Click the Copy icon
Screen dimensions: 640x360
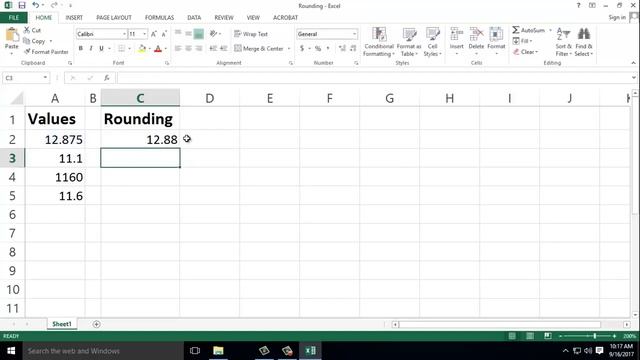click(27, 41)
